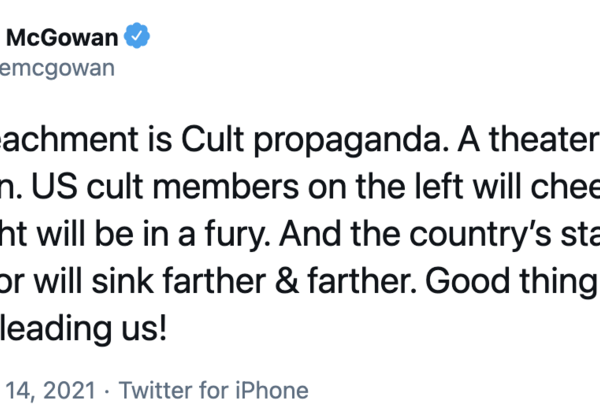Click the dot separator before Twitter for iPhone
The height and width of the screenshot is (419, 600).
coord(109,391)
